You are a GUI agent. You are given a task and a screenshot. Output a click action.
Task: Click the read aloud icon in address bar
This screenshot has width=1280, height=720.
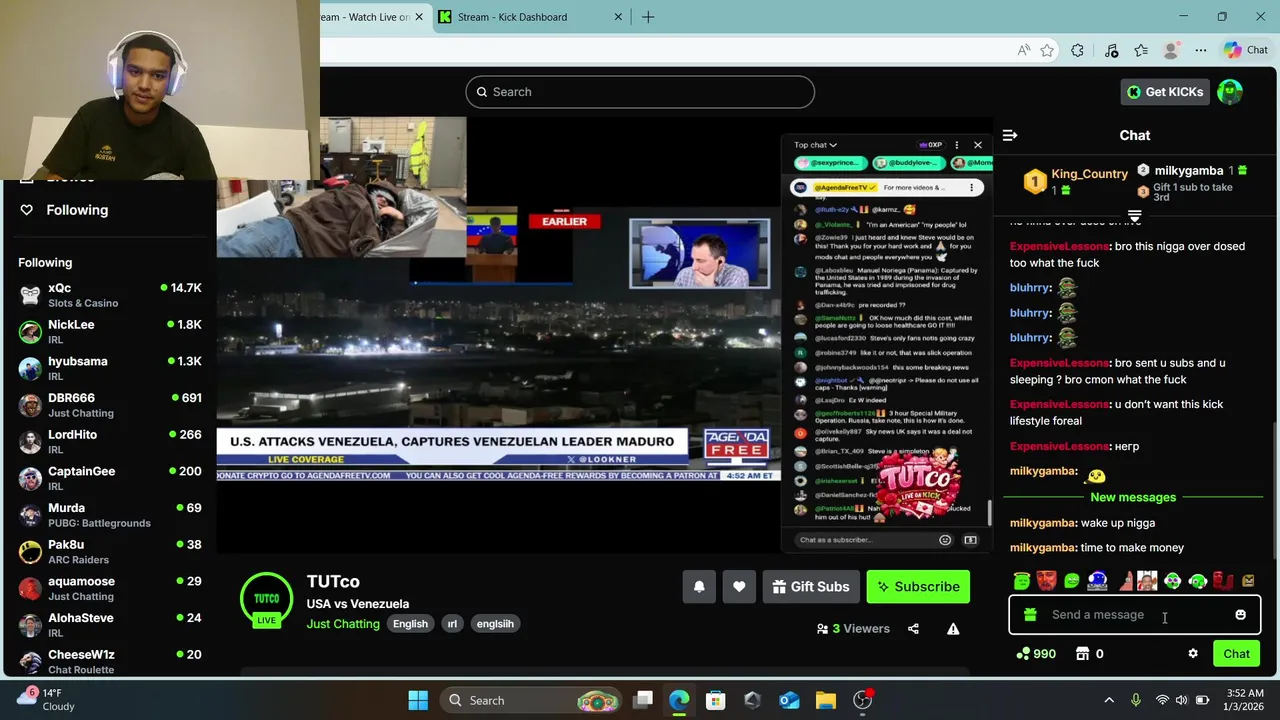pos(1023,50)
